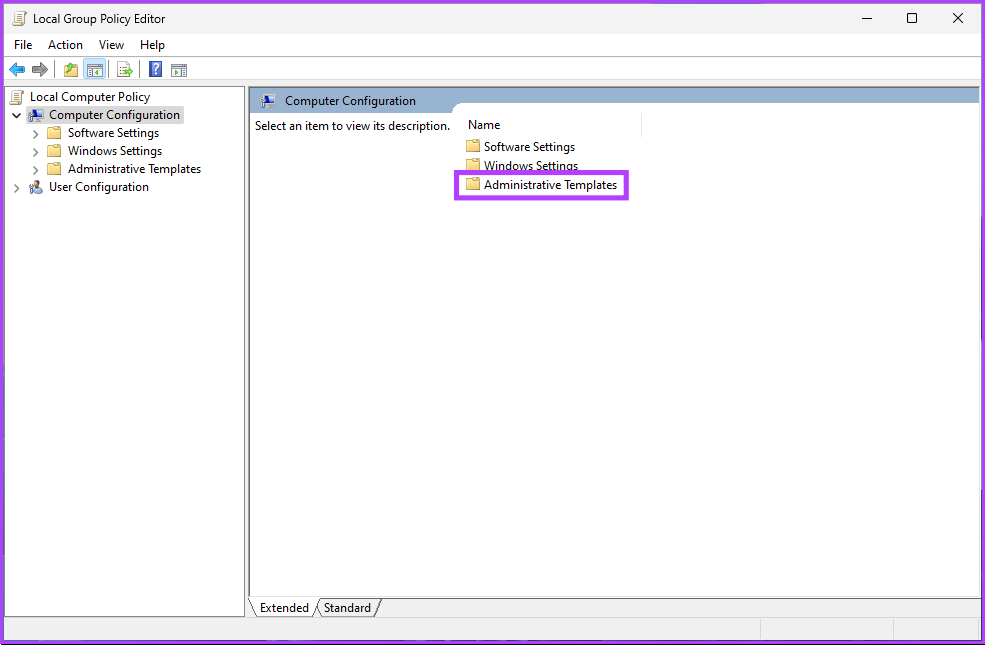The image size is (985, 645).
Task: Click Software Settings folder icon in tree
Action: [x=55, y=133]
